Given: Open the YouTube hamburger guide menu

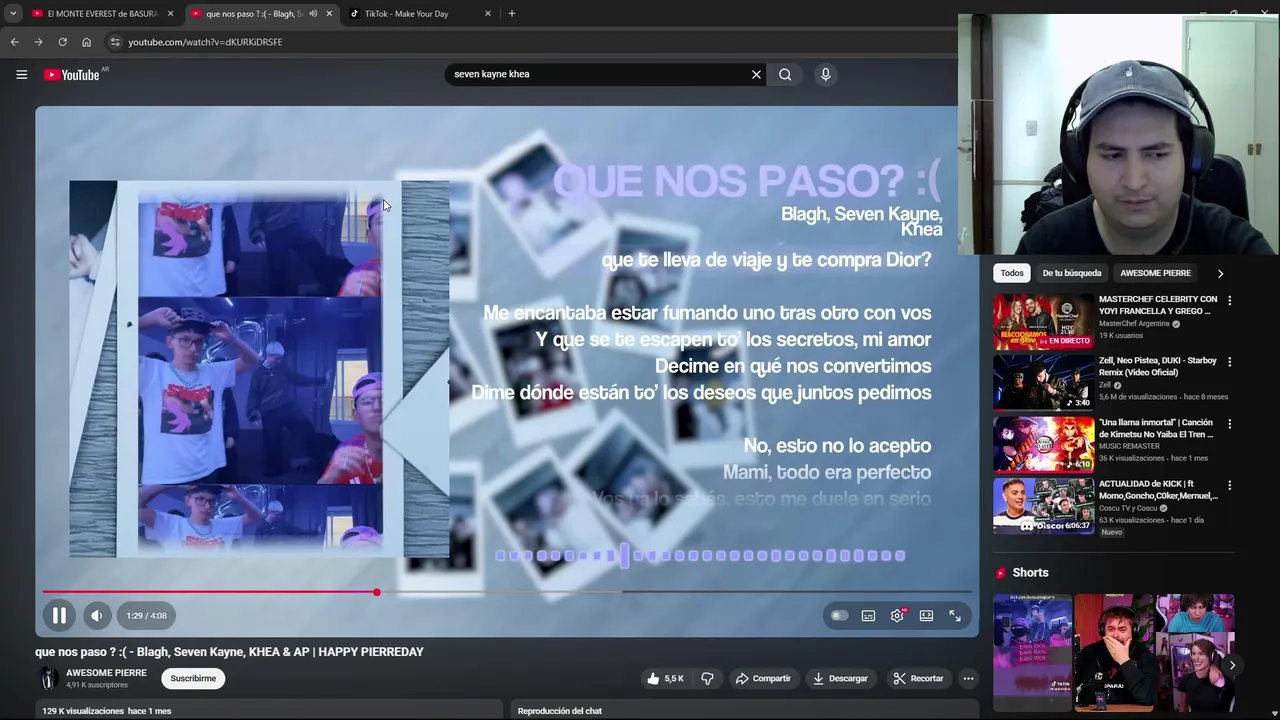Looking at the screenshot, I should click(21, 74).
